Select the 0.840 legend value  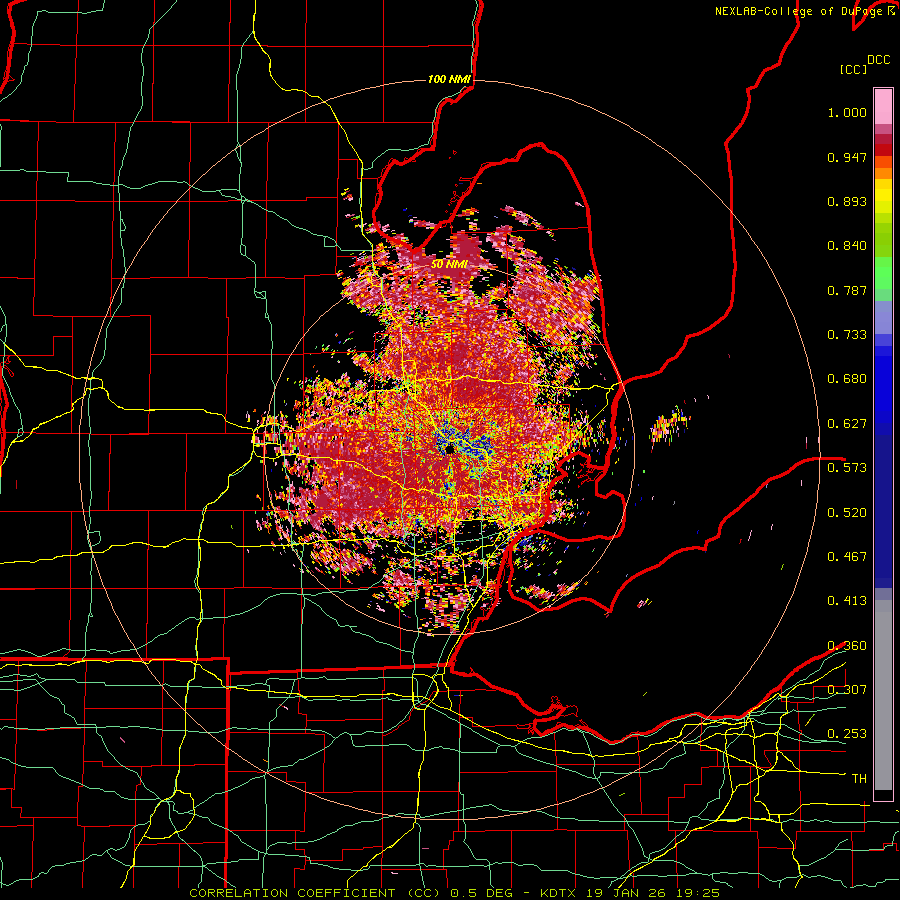click(847, 246)
